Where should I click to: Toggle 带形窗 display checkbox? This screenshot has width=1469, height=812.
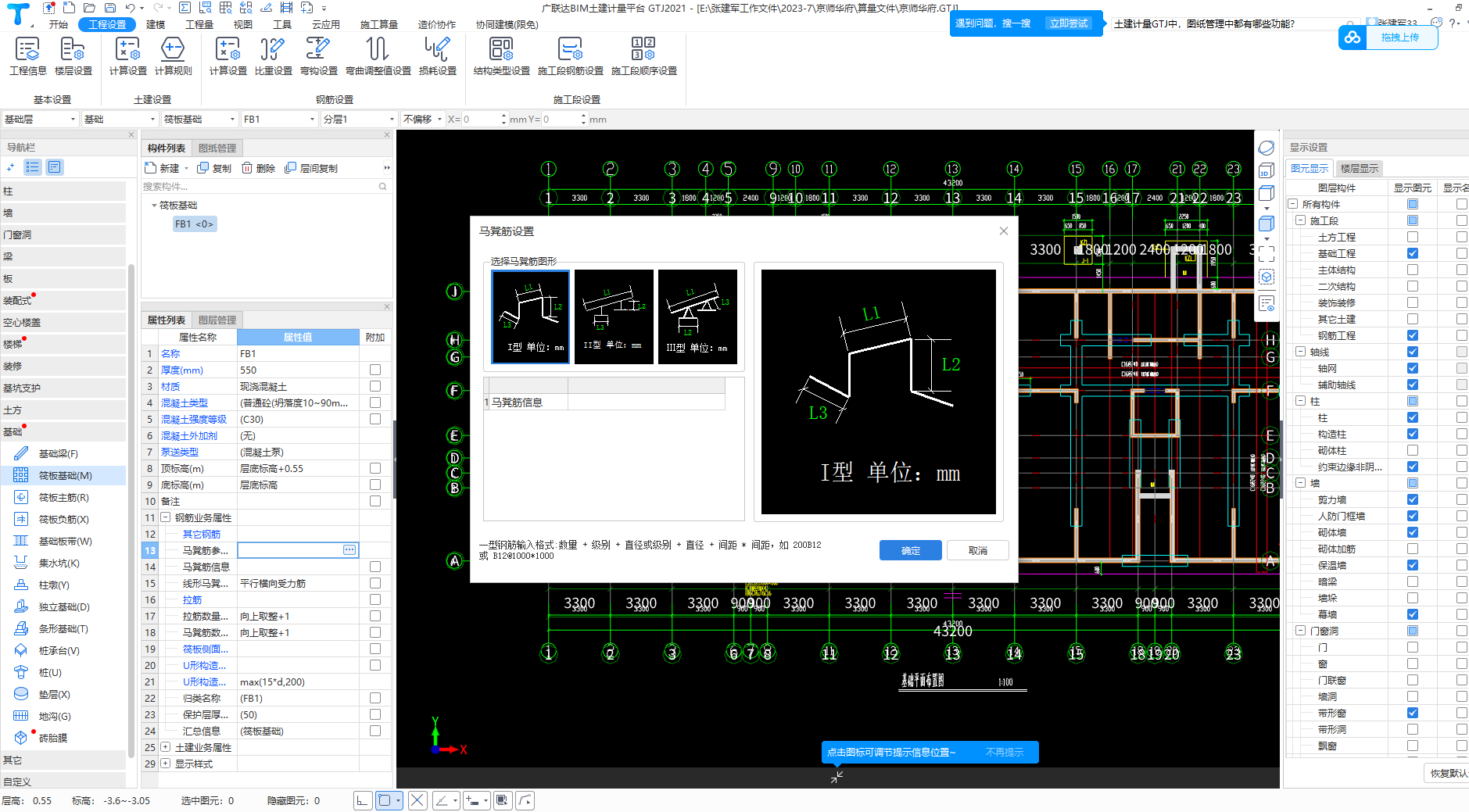[1413, 713]
